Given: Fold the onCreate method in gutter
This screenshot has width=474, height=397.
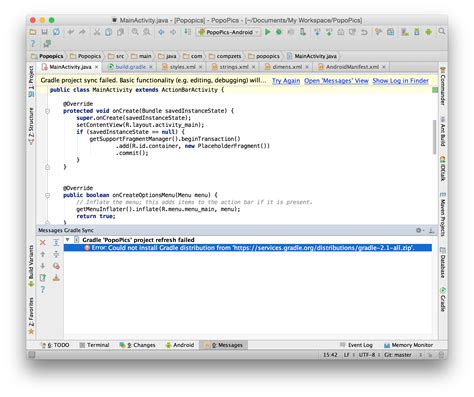Looking at the screenshot, I should tap(47, 111).
